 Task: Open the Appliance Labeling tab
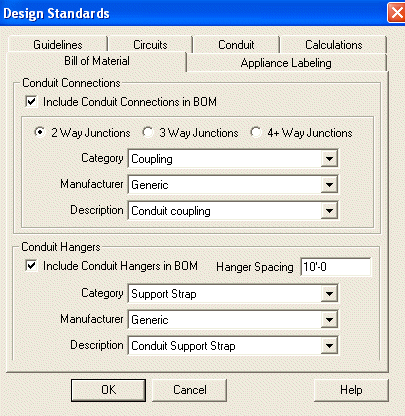pos(286,63)
